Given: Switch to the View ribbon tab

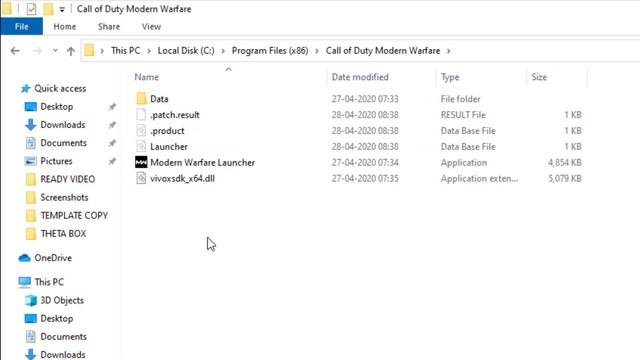Looking at the screenshot, I should click(151, 27).
